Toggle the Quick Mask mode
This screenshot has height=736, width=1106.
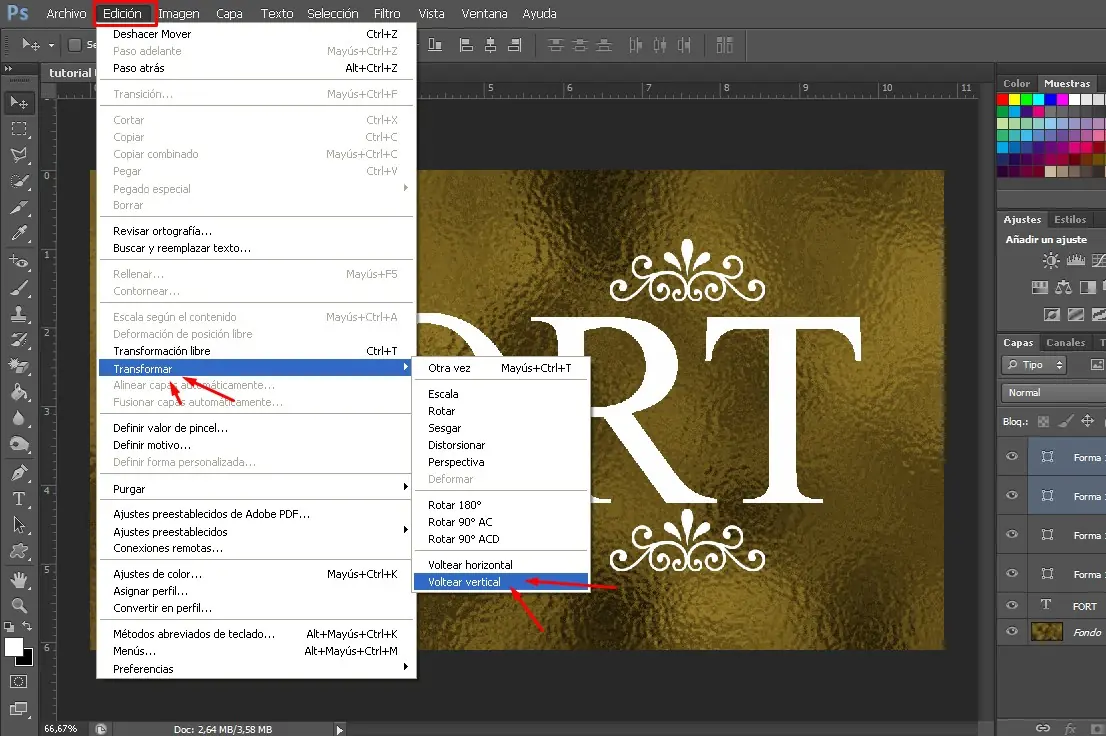[19, 682]
